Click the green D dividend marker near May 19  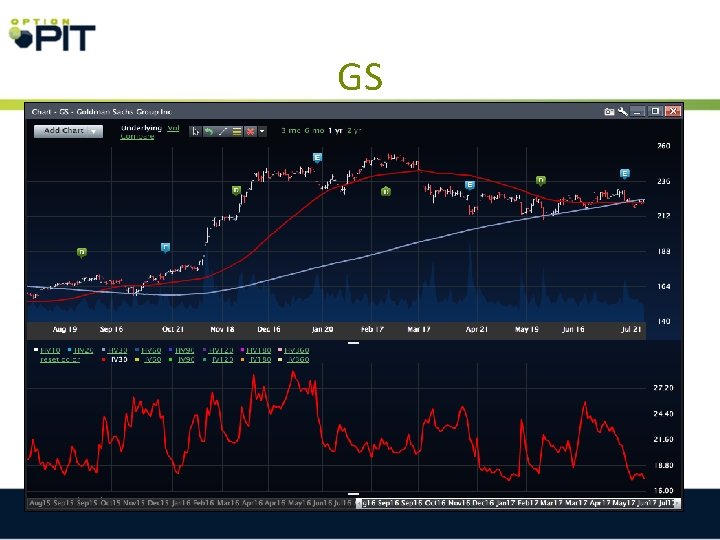click(x=541, y=180)
